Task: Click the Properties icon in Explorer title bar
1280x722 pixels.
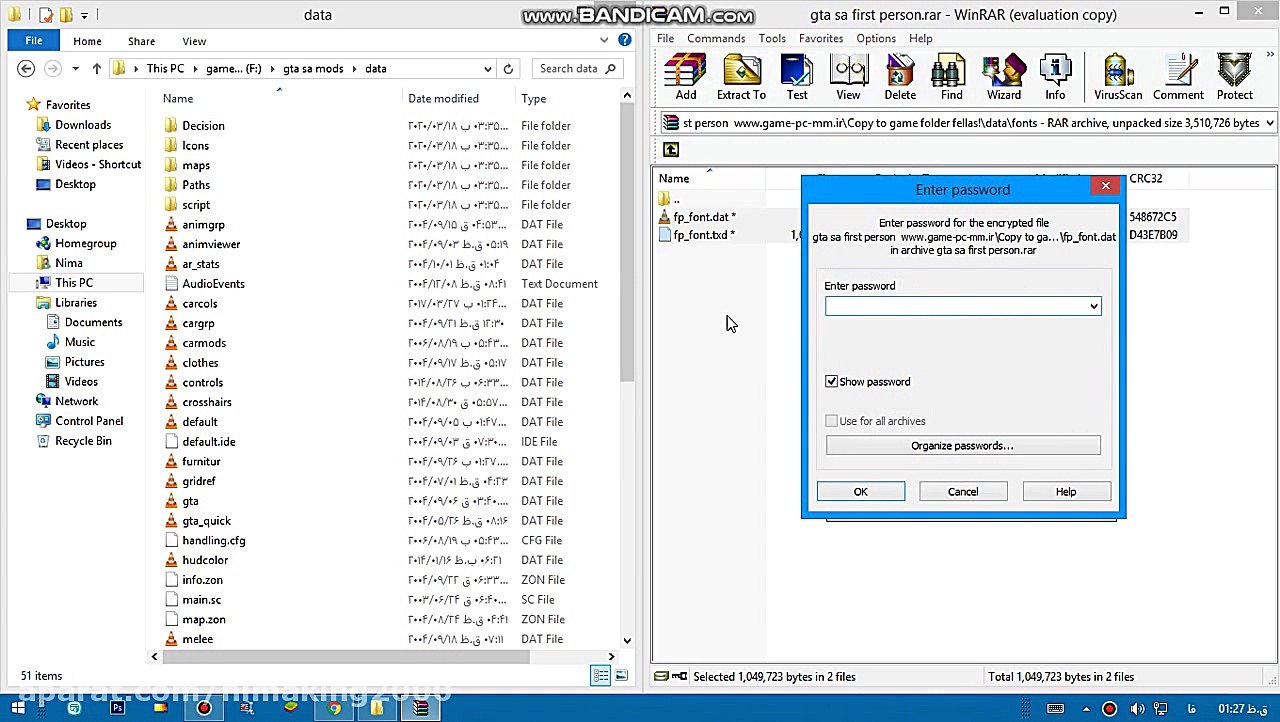Action: (x=47, y=15)
